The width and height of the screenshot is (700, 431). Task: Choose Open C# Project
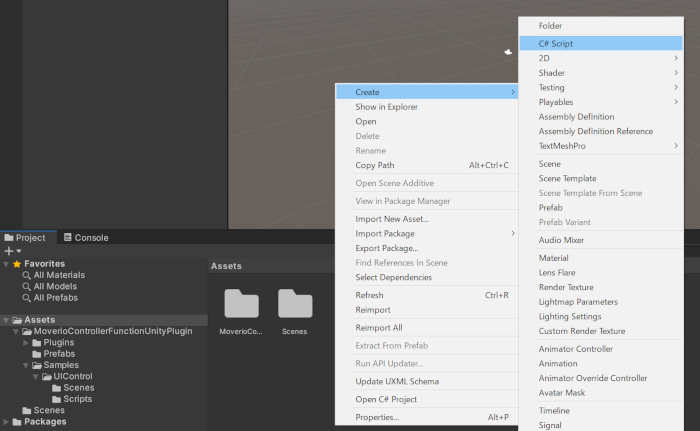427,399
